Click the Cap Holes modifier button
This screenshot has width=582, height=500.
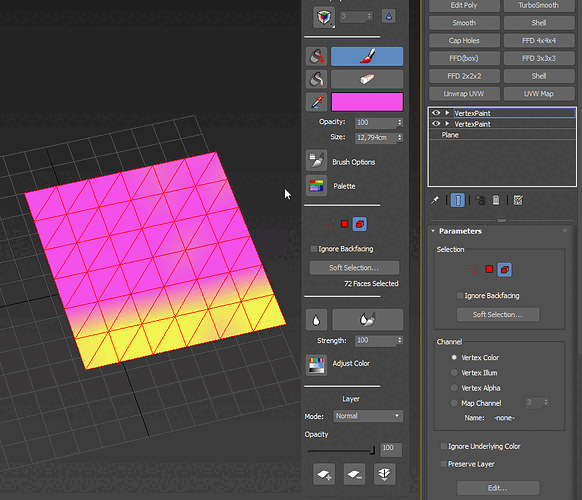[464, 40]
